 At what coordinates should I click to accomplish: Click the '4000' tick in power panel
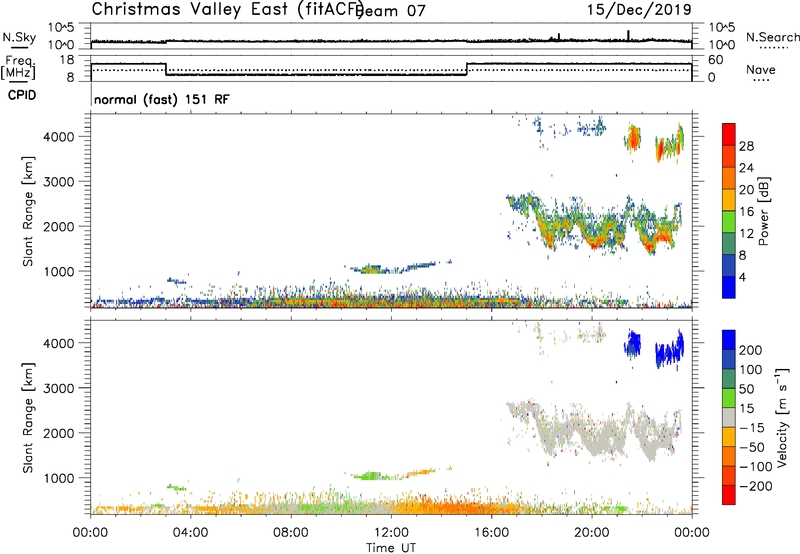coord(59,137)
